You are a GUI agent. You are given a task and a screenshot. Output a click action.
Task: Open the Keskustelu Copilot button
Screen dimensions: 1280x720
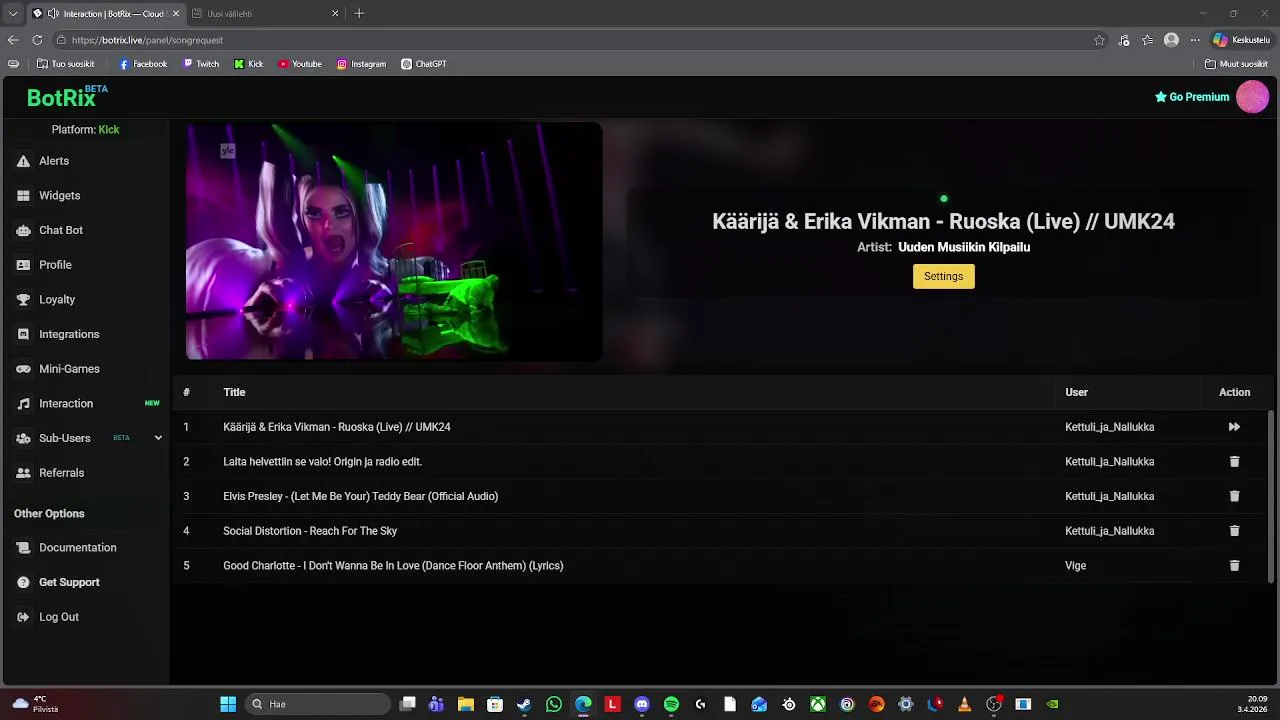click(x=1241, y=40)
